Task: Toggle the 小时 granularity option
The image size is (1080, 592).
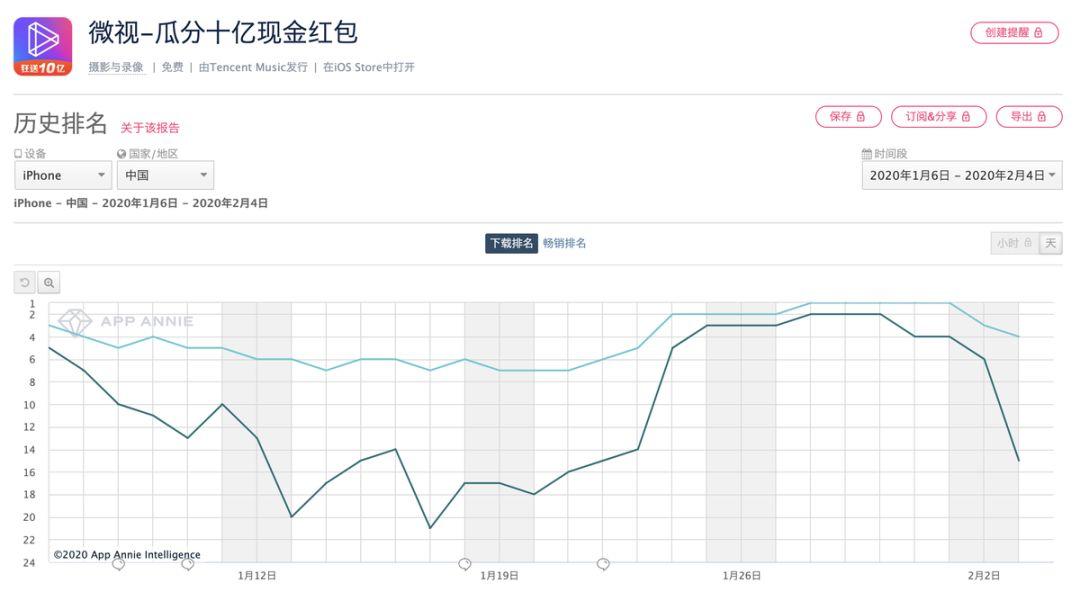Action: click(1014, 243)
